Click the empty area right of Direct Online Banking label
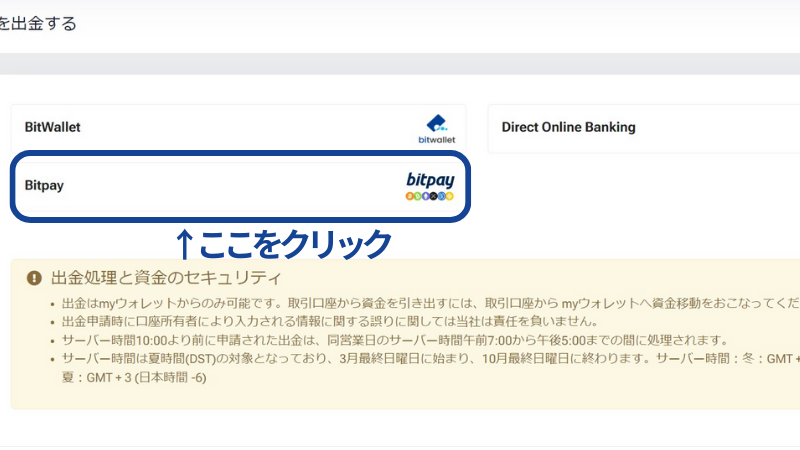Image resolution: width=800 pixels, height=450 pixels. point(720,127)
